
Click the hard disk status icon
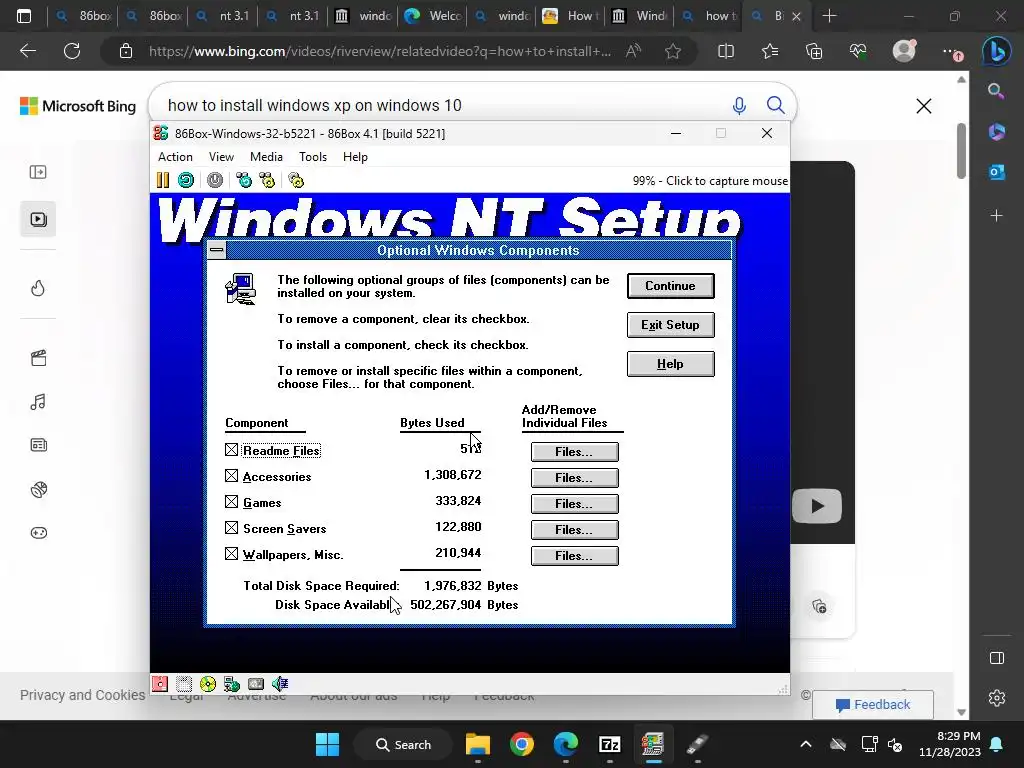256,684
